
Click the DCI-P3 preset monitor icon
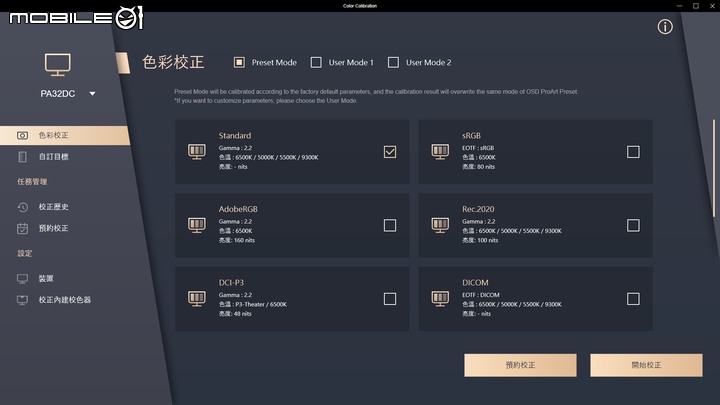197,299
